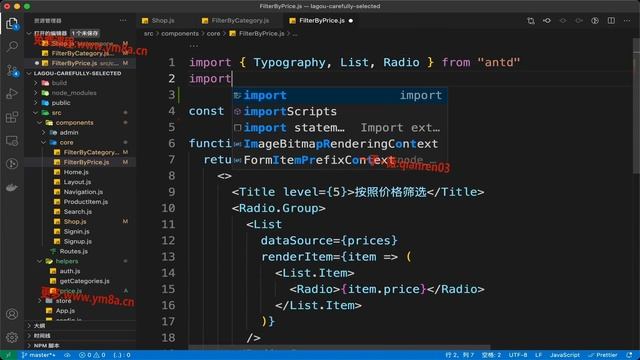Click the circular run icon in editor toolbar

click(x=595, y=20)
